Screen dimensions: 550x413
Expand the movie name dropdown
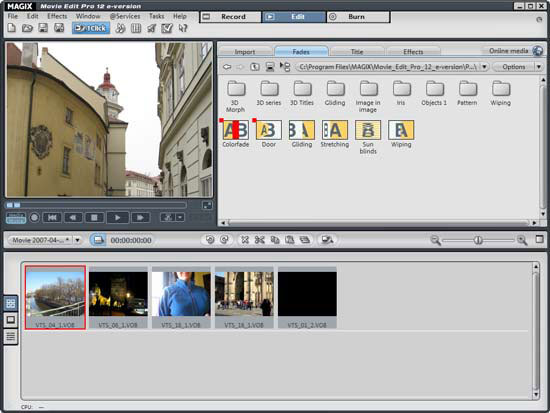click(x=78, y=240)
